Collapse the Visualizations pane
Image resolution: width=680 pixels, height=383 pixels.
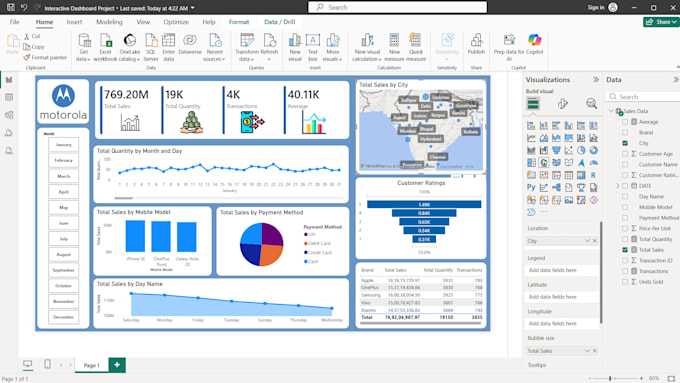[x=596, y=79]
